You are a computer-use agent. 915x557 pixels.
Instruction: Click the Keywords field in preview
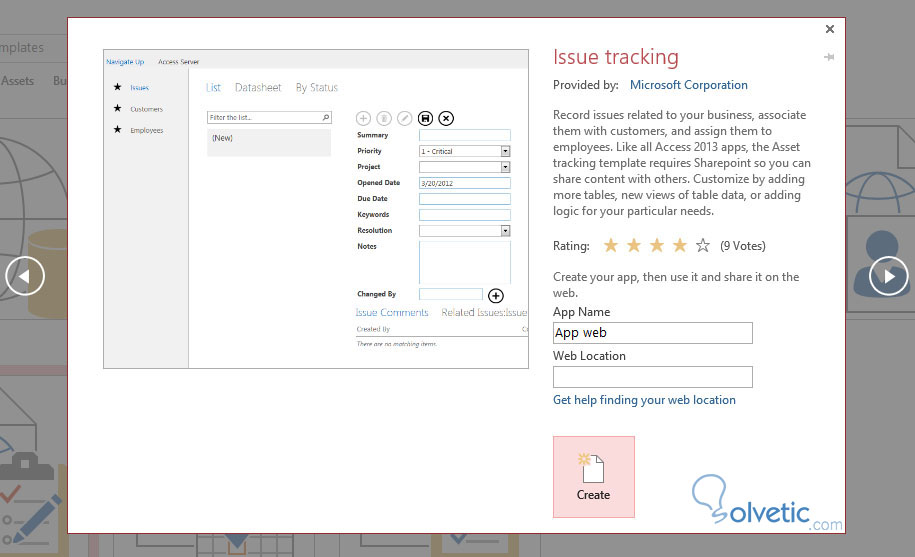[465, 215]
